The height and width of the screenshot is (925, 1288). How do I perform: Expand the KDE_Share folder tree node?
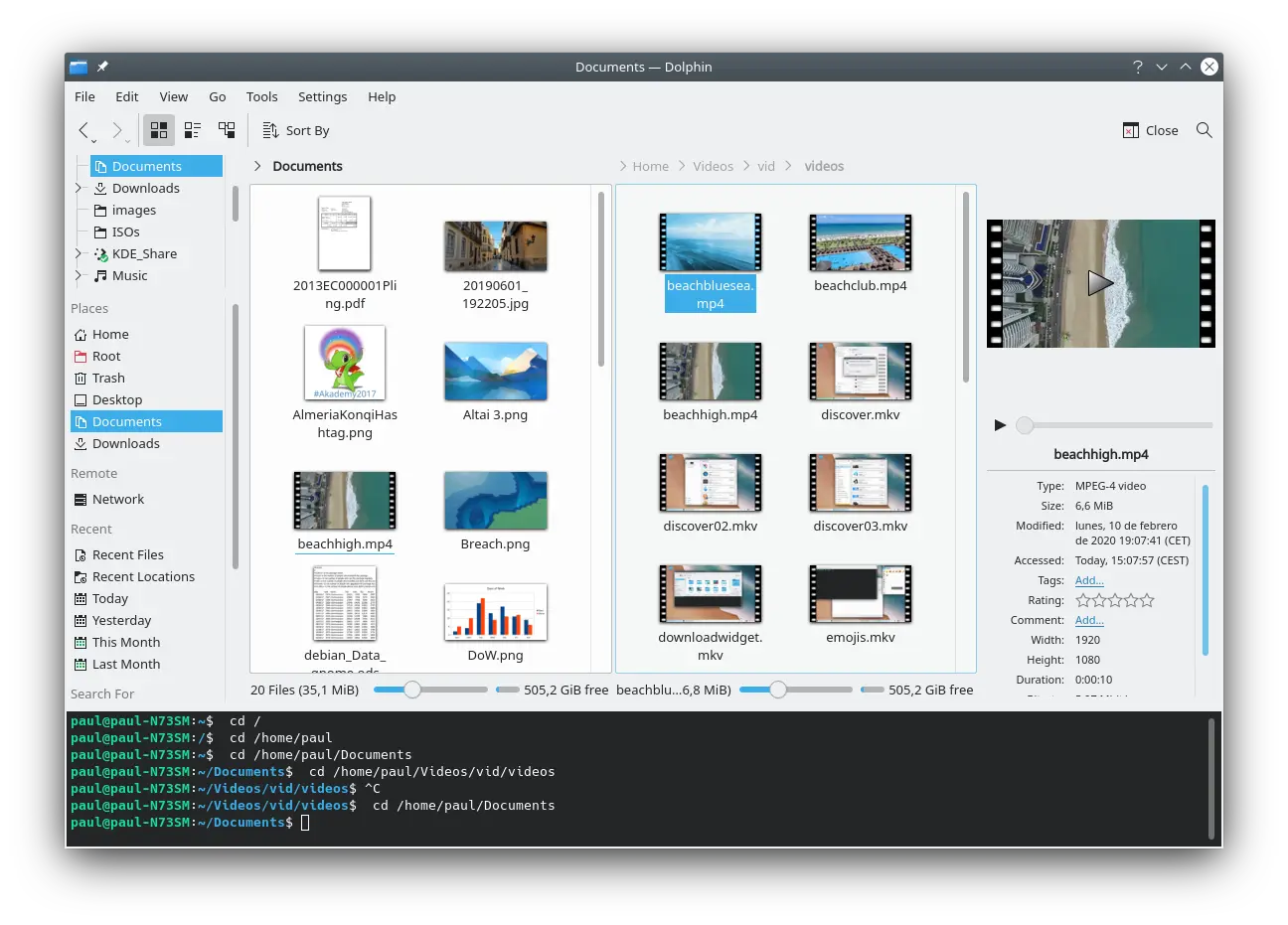click(79, 253)
